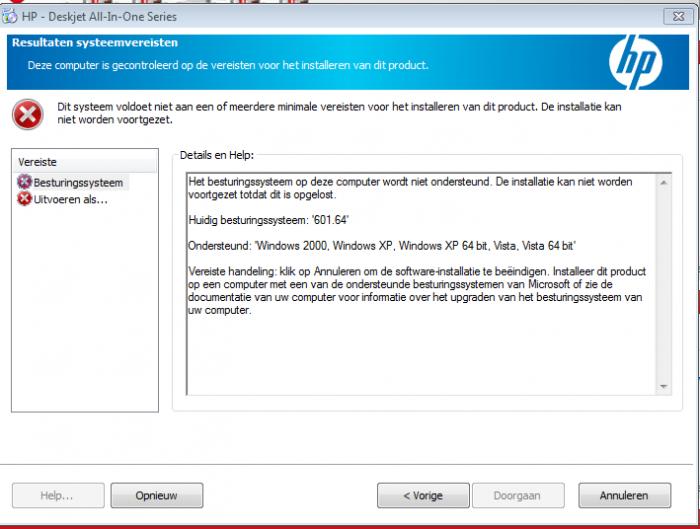This screenshot has height=529, width=700.
Task: Click the 'Het besturingssysteem op deze computer' sentence
Action: point(410,188)
